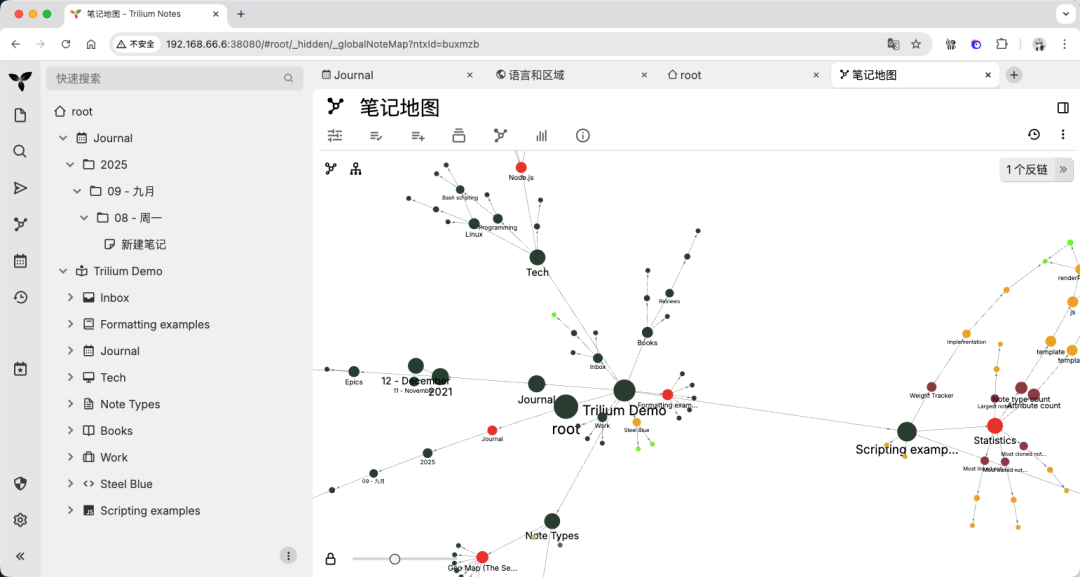Collapse the Trilium Demo branch
This screenshot has width=1080, height=577.
click(63, 271)
